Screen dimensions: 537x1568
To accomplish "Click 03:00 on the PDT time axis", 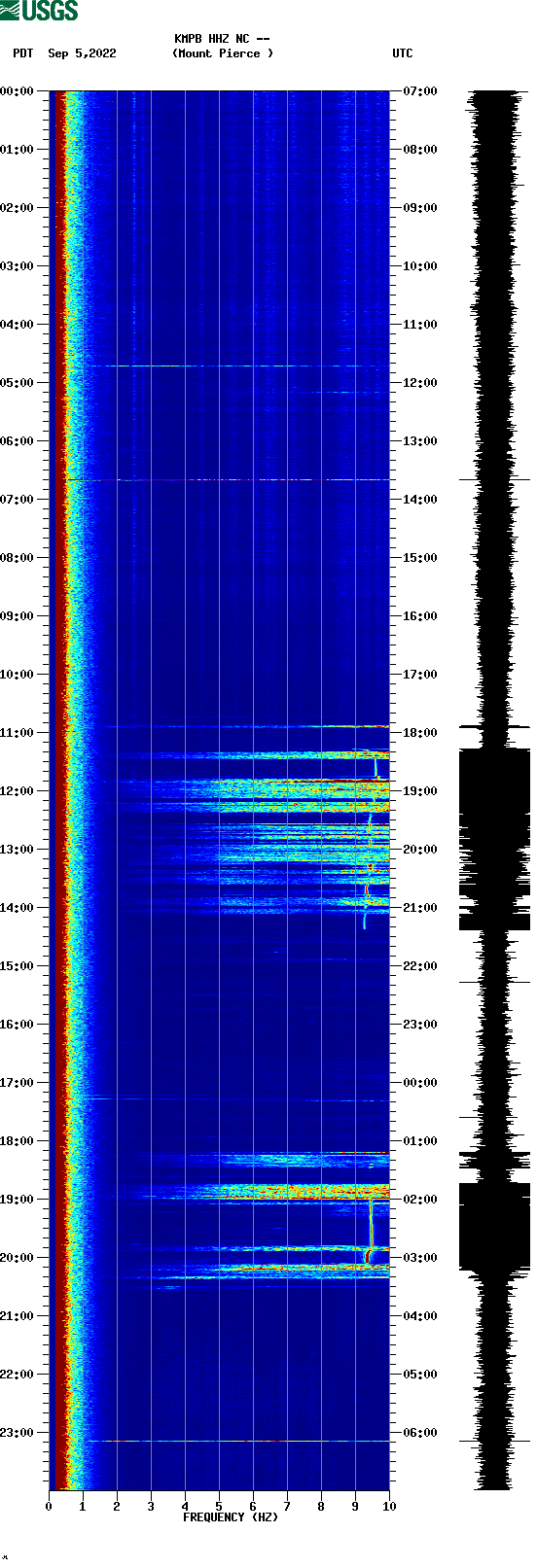I will point(18,266).
